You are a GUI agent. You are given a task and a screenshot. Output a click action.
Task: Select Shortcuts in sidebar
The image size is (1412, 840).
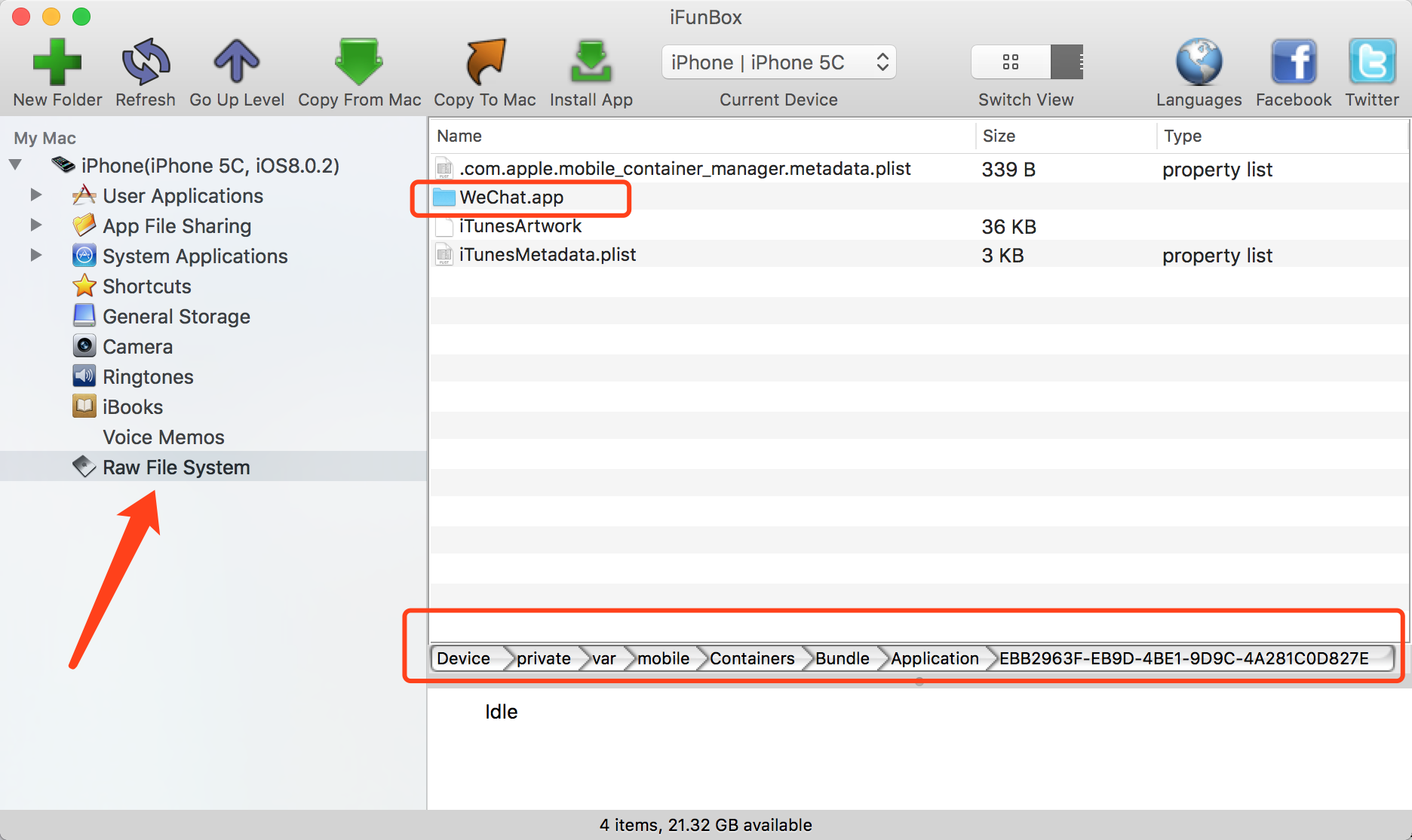click(x=146, y=287)
